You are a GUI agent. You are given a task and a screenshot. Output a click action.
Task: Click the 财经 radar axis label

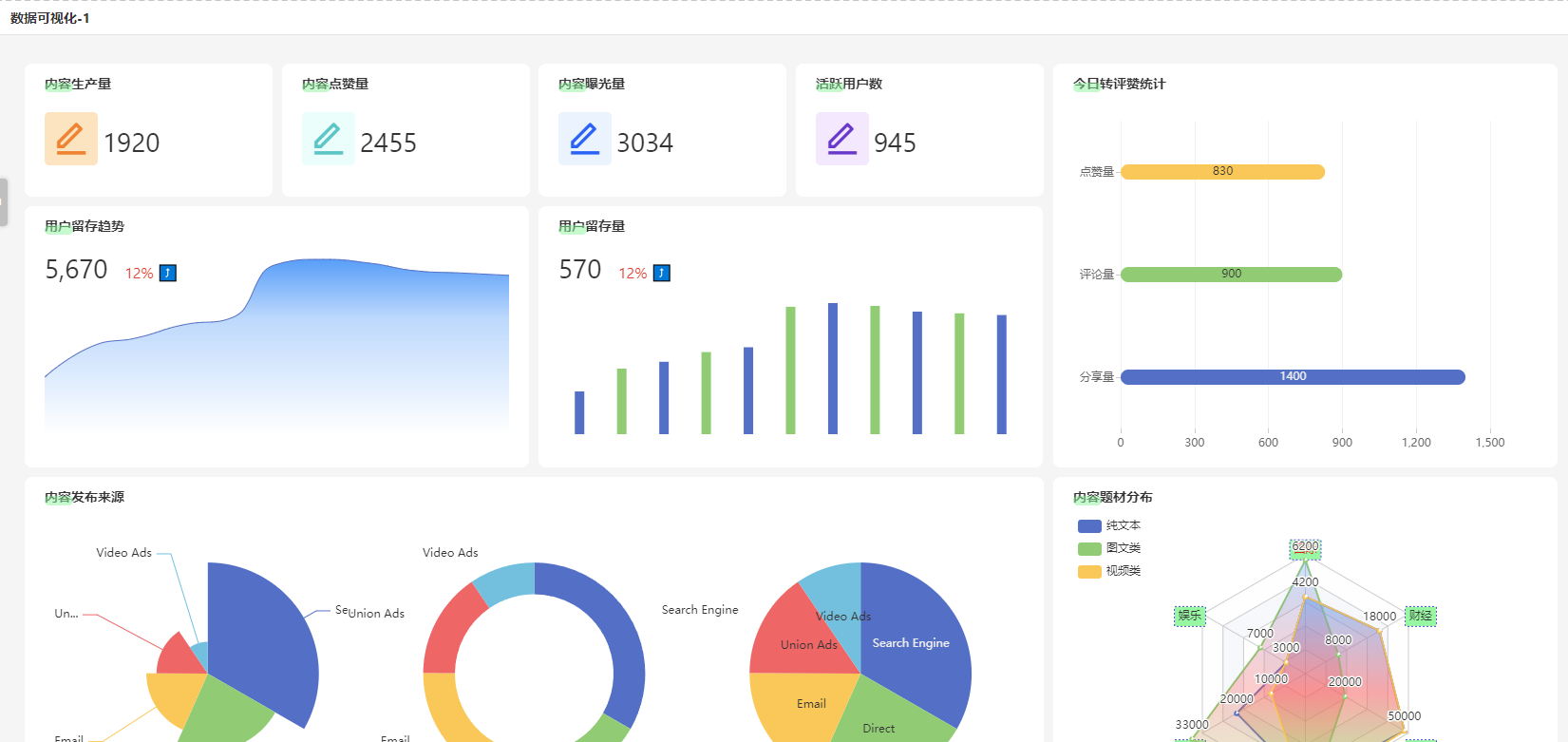coord(1421,616)
